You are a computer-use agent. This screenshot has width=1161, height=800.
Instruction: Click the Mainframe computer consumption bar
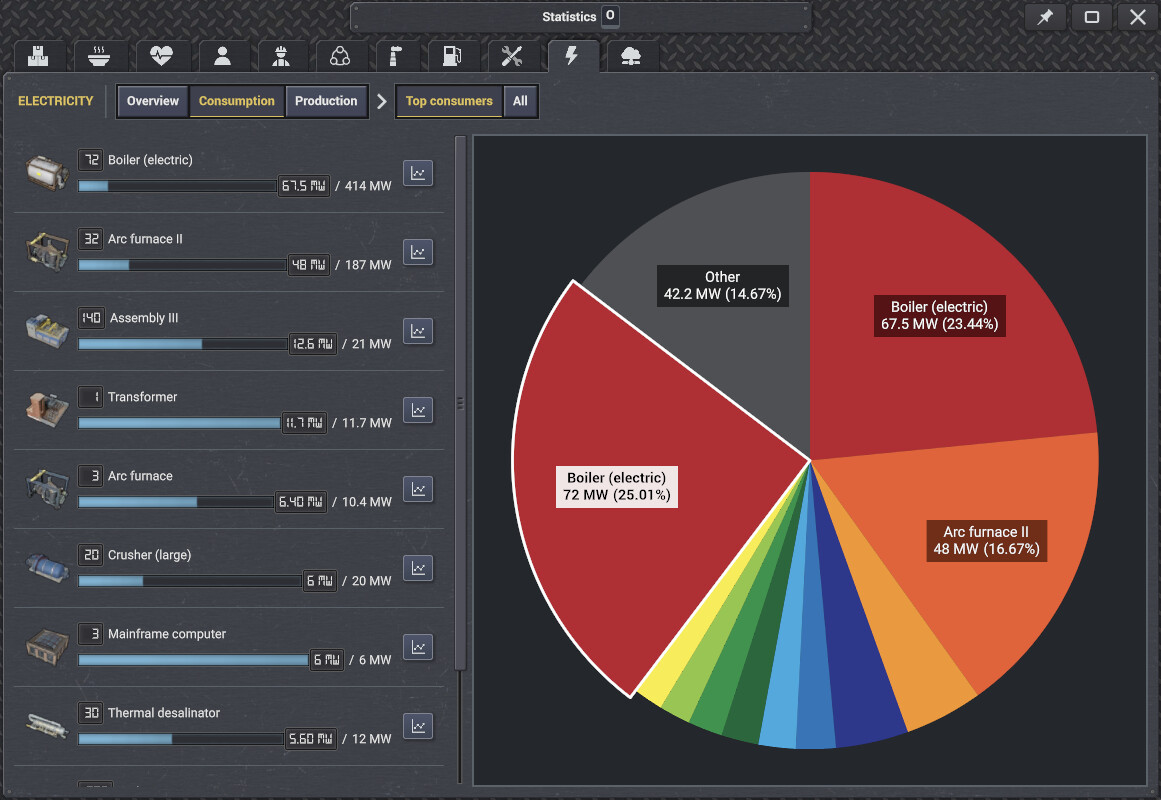193,660
